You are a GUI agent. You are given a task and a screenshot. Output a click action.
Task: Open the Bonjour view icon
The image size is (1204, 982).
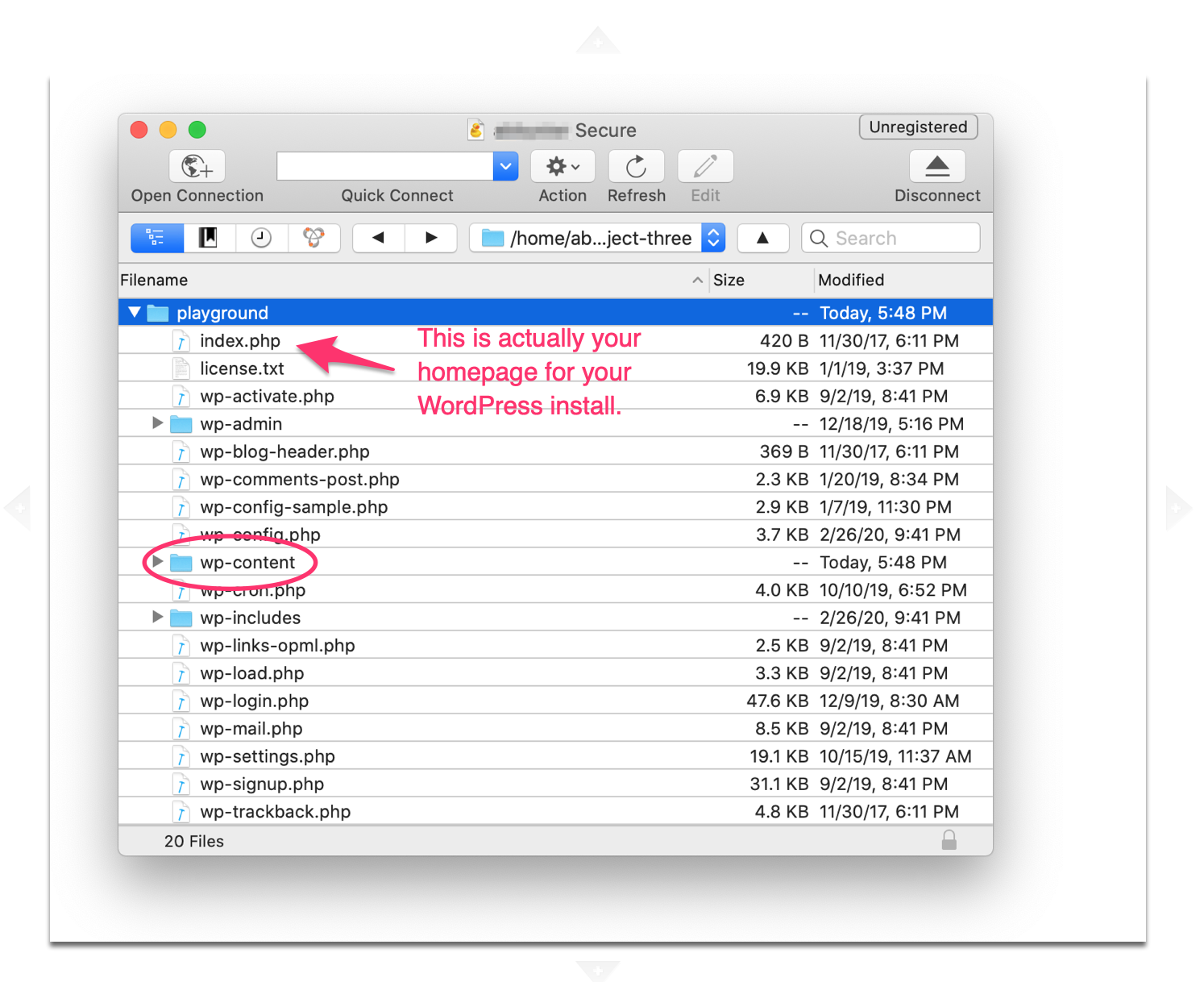(x=313, y=238)
